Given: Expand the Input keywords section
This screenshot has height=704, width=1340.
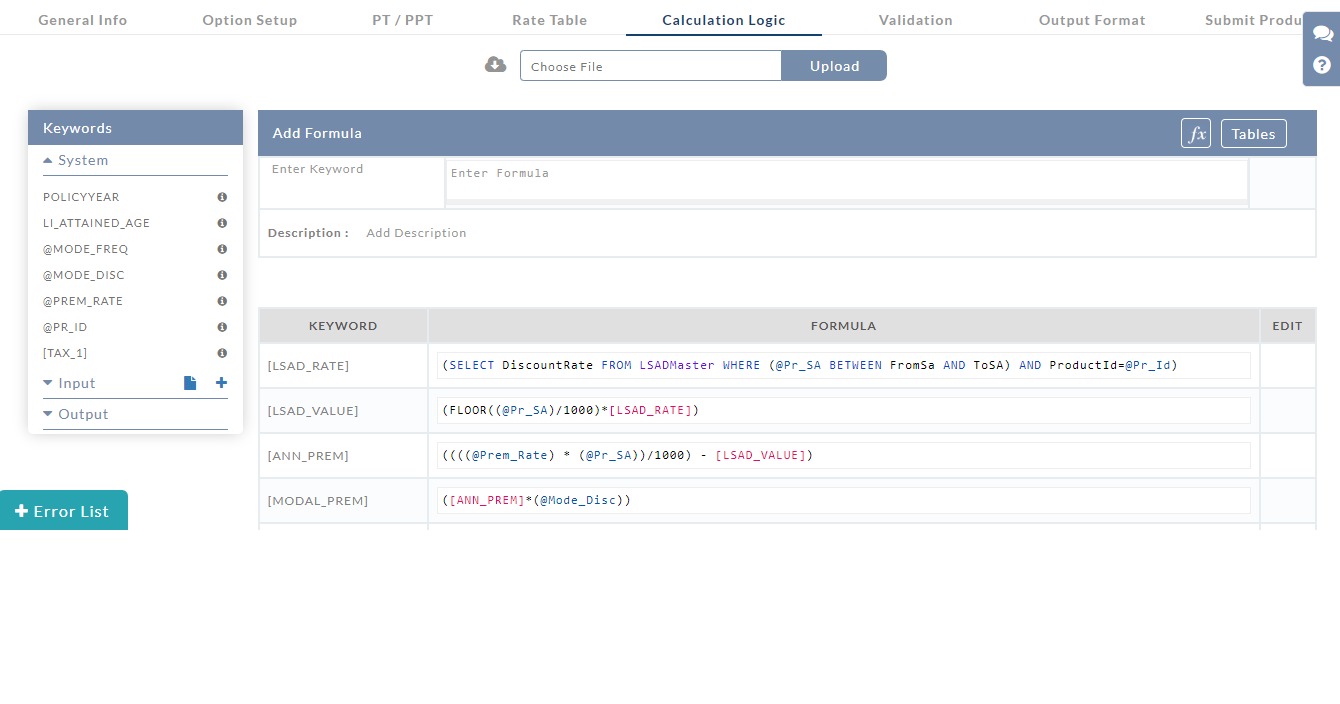Looking at the screenshot, I should [x=70, y=384].
